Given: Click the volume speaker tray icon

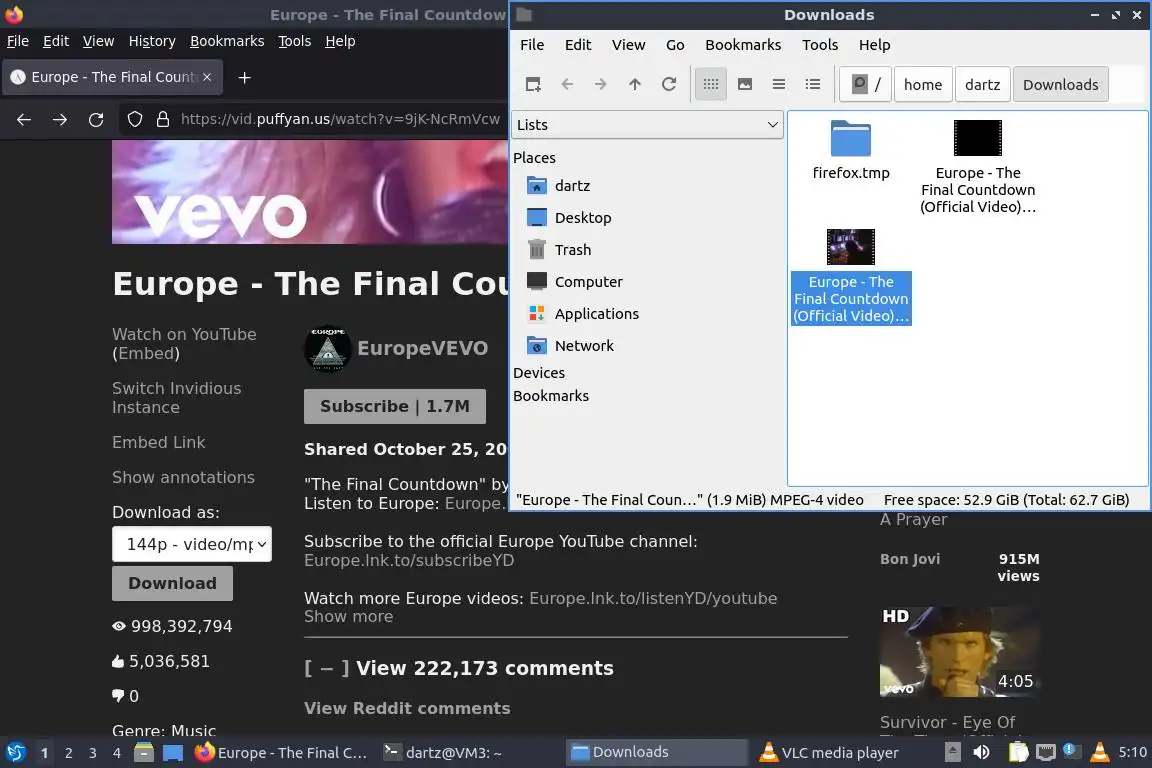Looking at the screenshot, I should point(981,753).
